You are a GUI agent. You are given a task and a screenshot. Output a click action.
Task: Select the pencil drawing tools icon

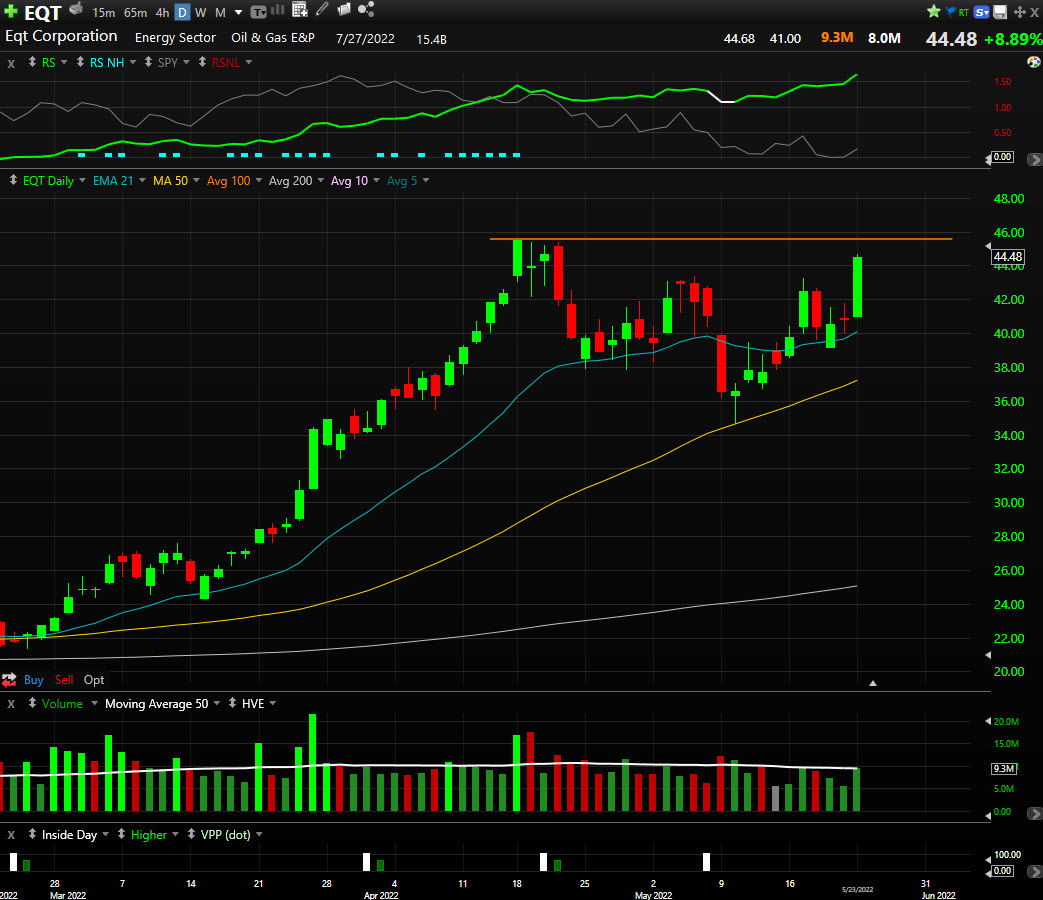pyautogui.click(x=322, y=9)
